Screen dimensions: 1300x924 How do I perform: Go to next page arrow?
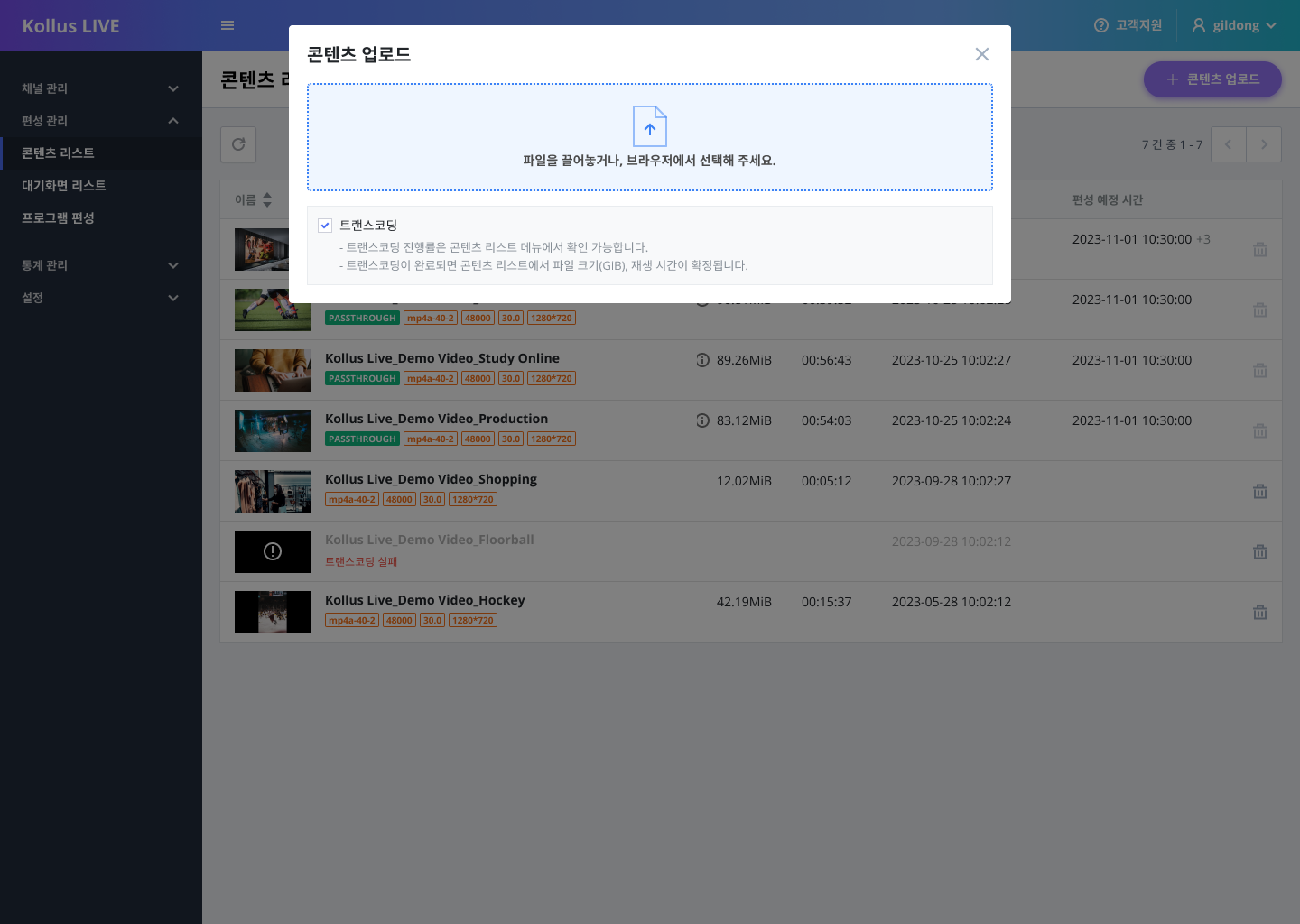tap(1264, 144)
